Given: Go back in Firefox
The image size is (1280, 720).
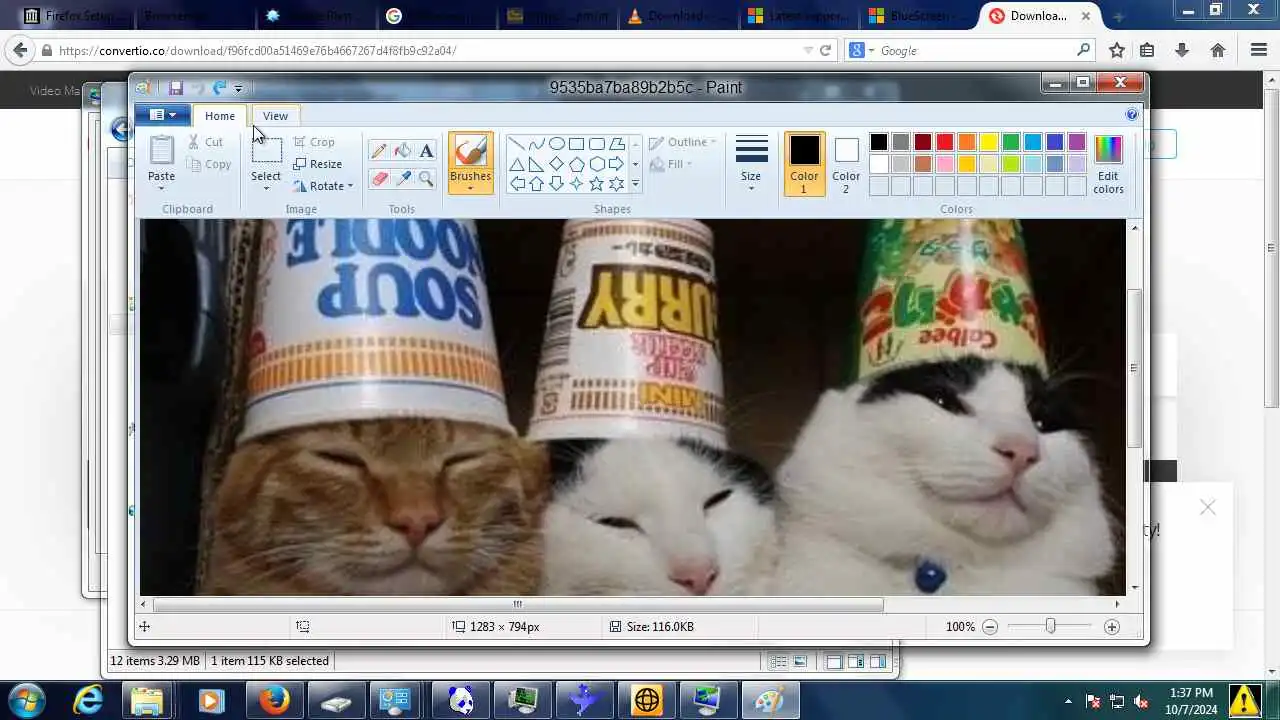Looking at the screenshot, I should click(20, 50).
